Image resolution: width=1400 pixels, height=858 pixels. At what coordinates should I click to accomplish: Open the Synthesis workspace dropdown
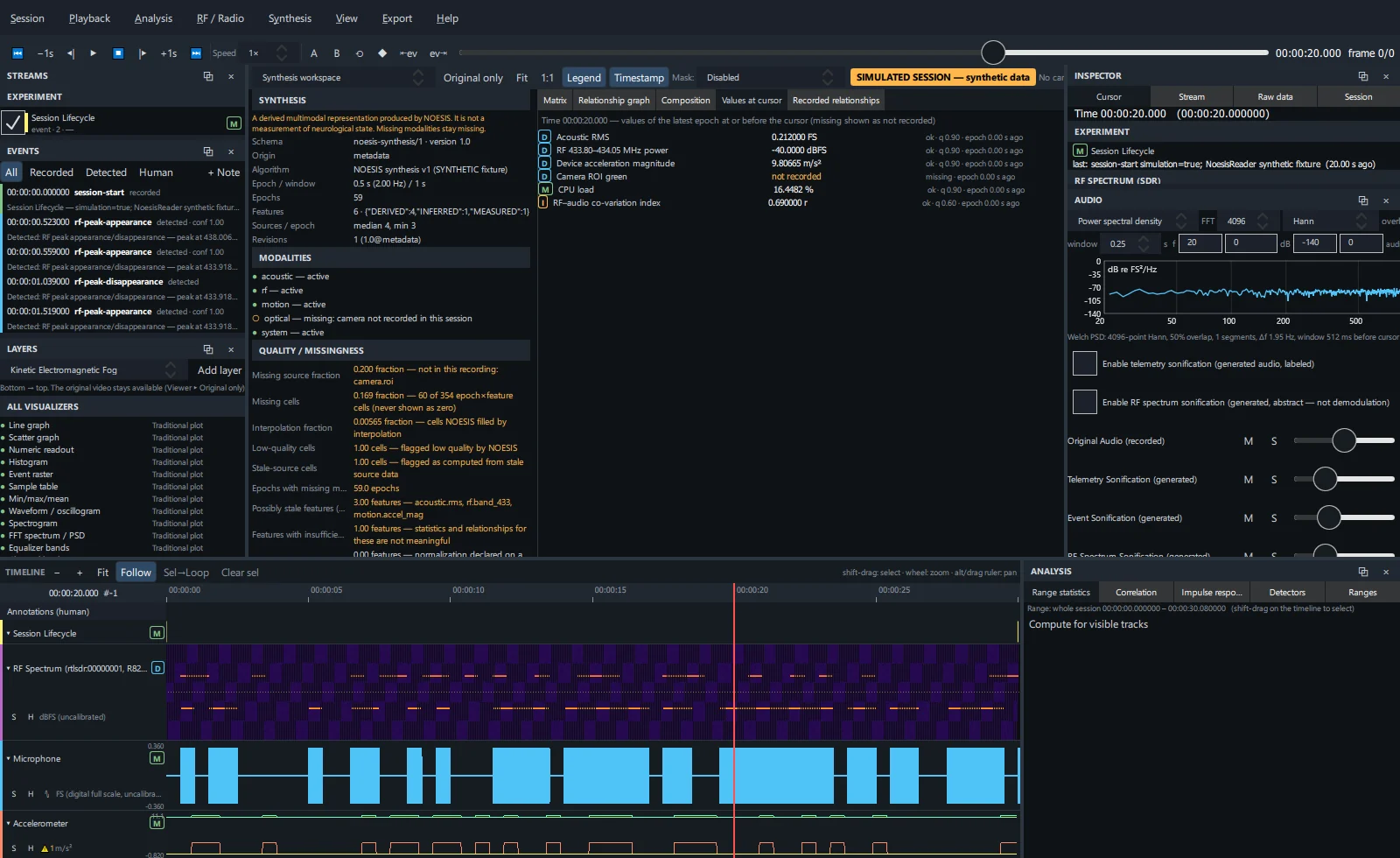(341, 77)
